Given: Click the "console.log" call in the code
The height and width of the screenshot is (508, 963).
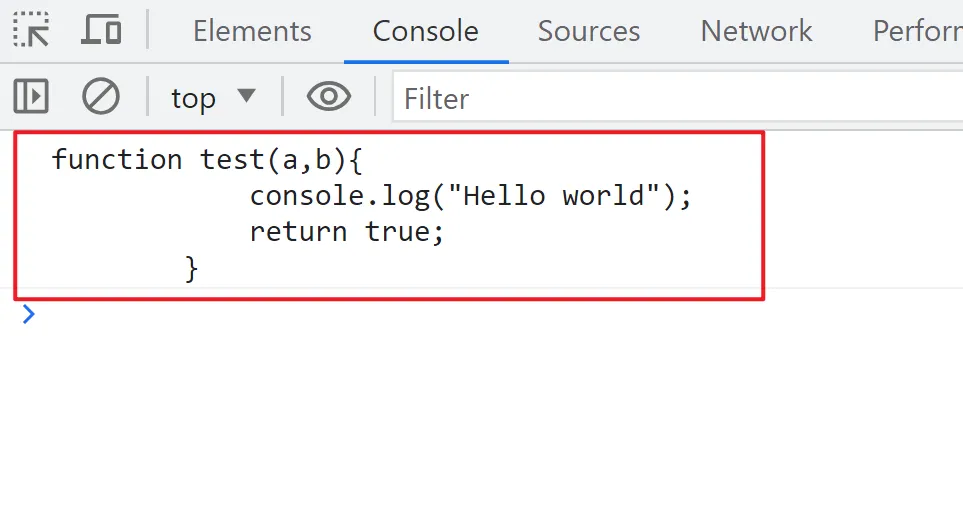Looking at the screenshot, I should pos(339,195).
